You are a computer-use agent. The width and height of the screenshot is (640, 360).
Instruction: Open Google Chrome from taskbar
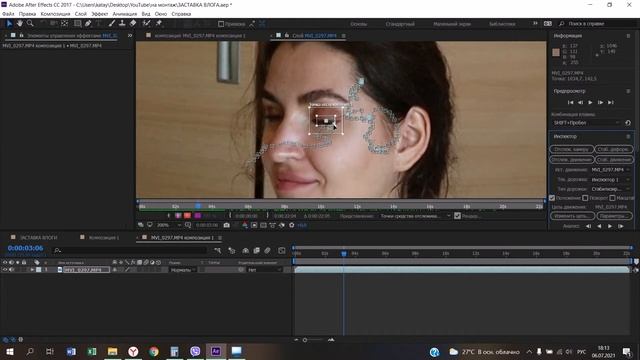pos(154,351)
